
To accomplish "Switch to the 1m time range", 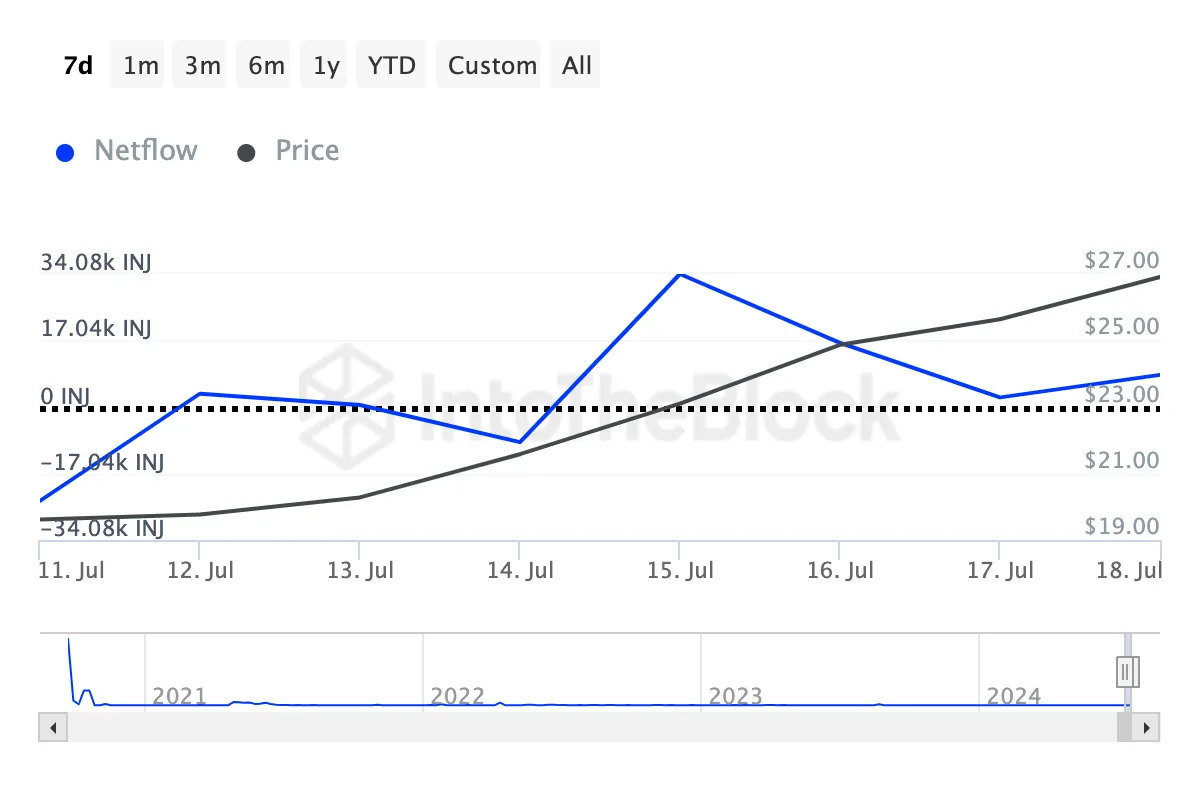I will point(141,66).
